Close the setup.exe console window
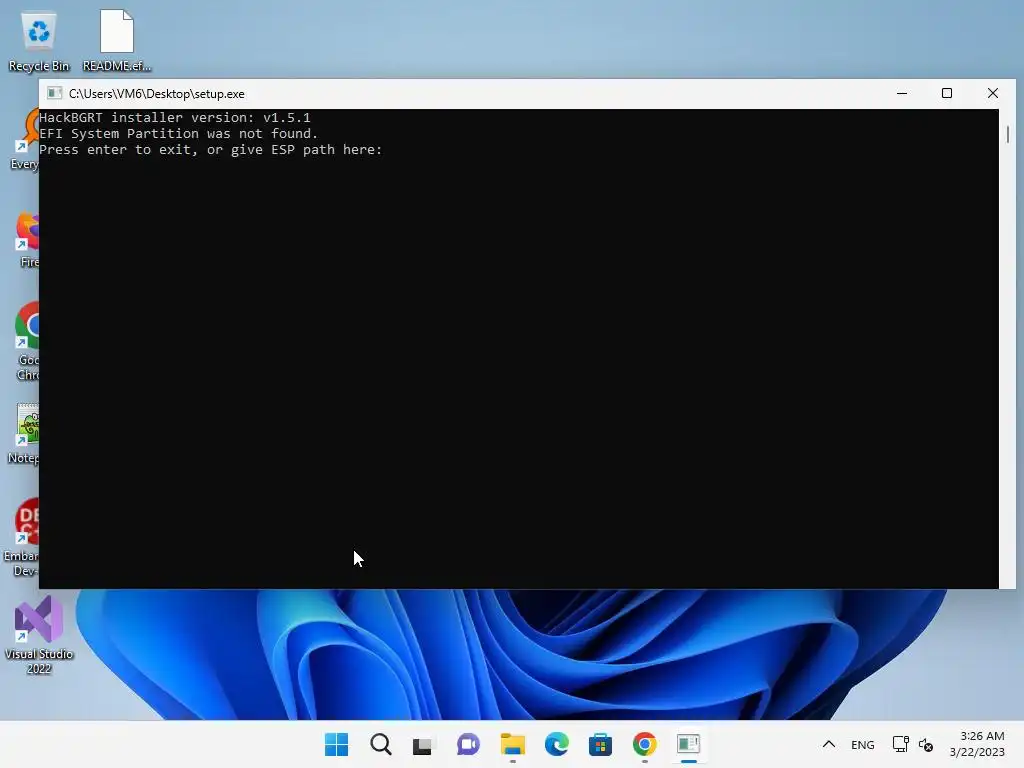This screenshot has width=1024, height=768. [x=993, y=93]
